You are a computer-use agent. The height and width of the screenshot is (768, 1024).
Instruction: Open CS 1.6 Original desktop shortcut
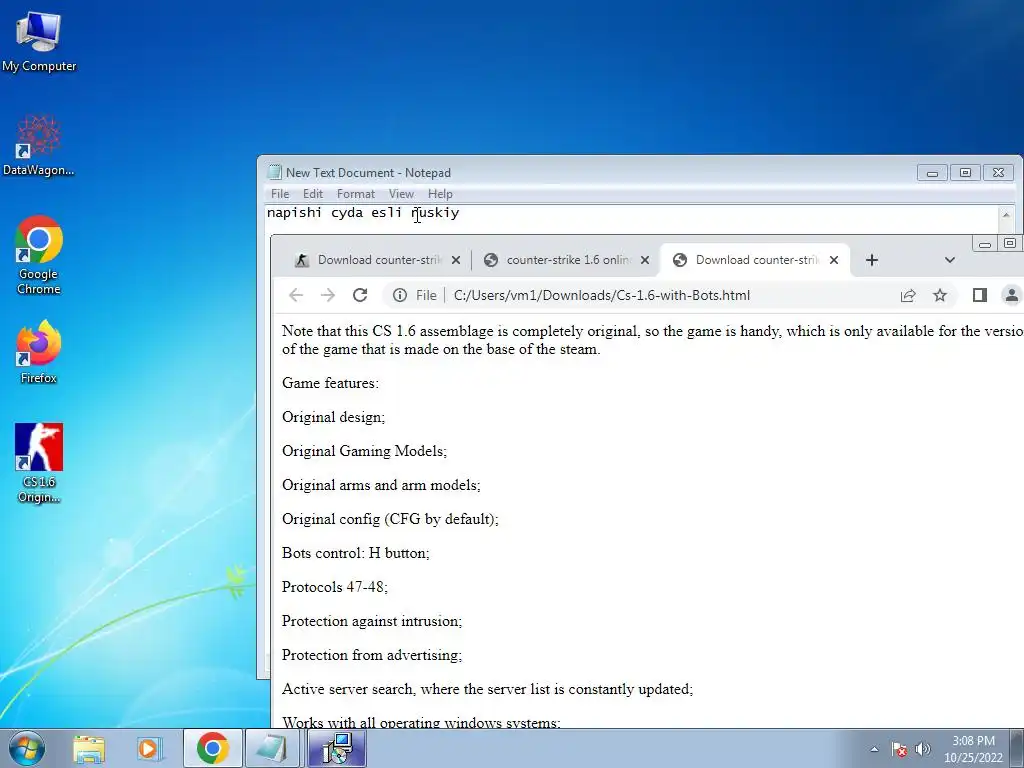pyautogui.click(x=39, y=462)
